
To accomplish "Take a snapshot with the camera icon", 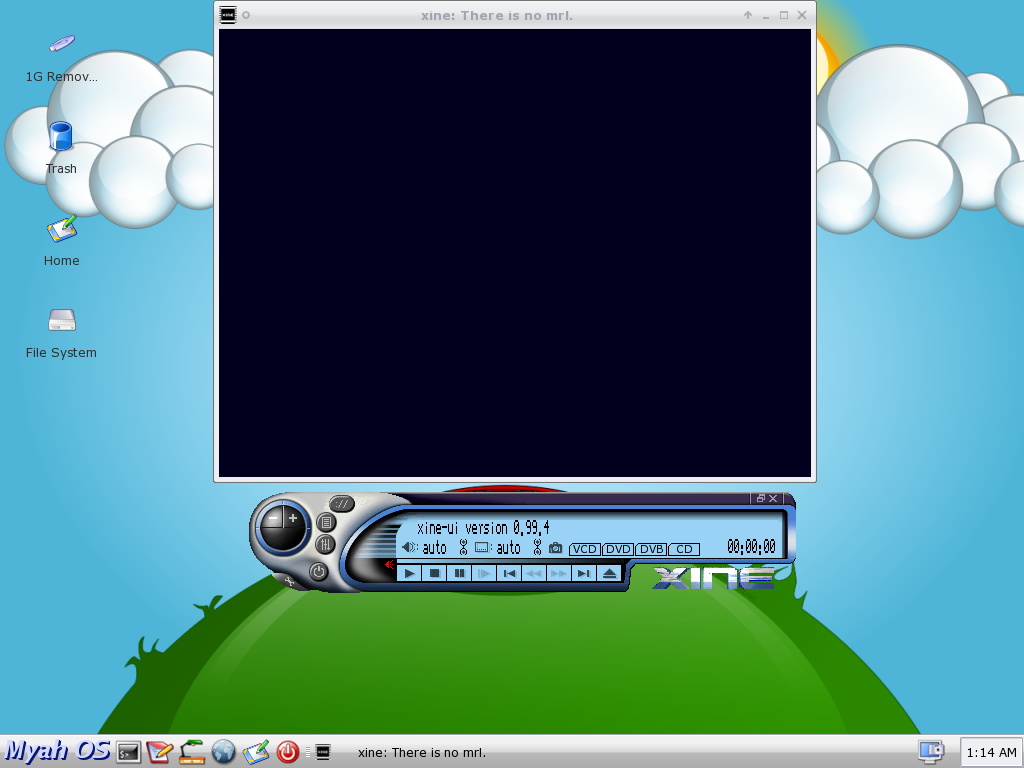I will (555, 548).
